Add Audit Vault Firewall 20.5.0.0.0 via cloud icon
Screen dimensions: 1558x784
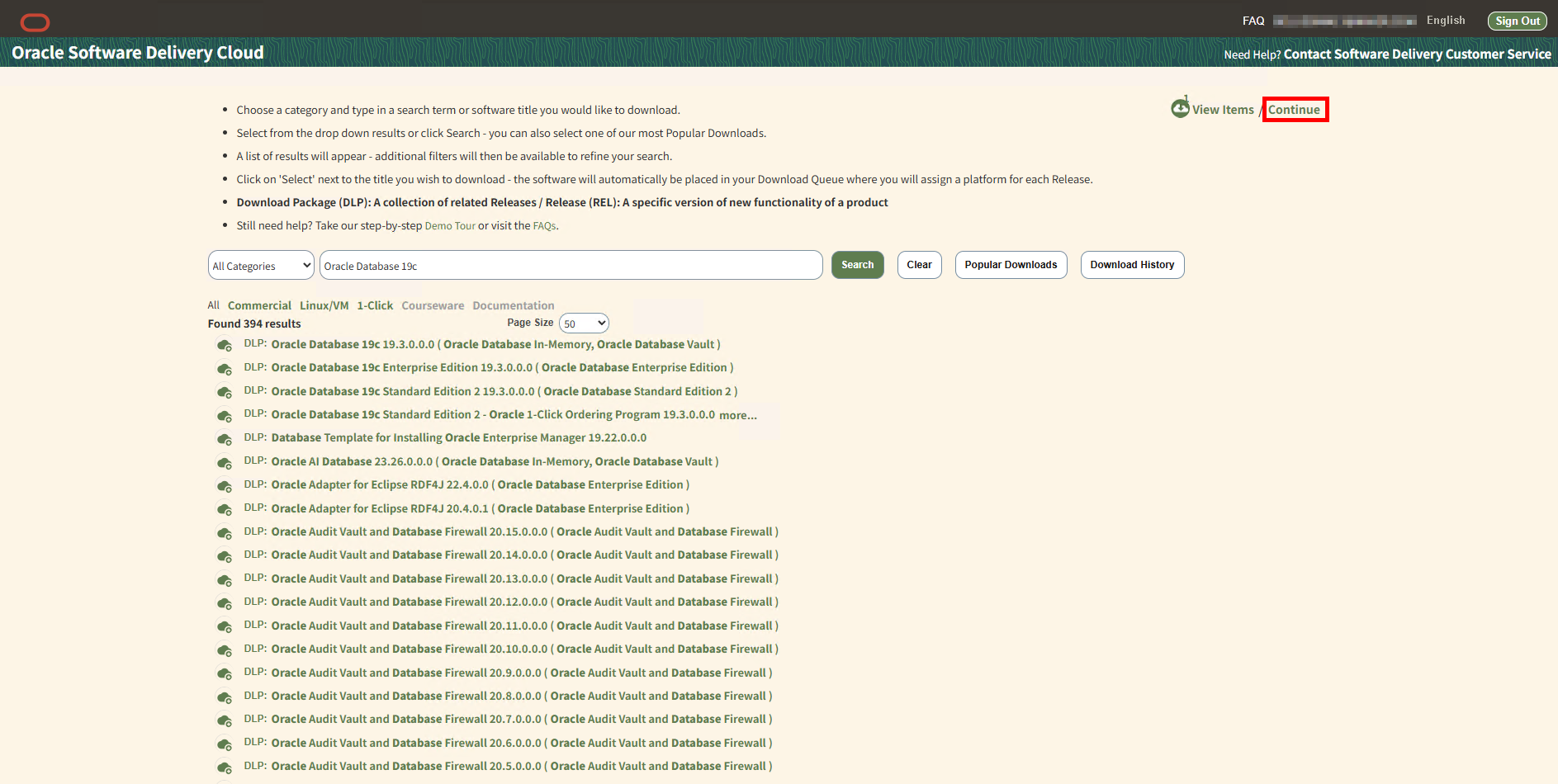(224, 767)
